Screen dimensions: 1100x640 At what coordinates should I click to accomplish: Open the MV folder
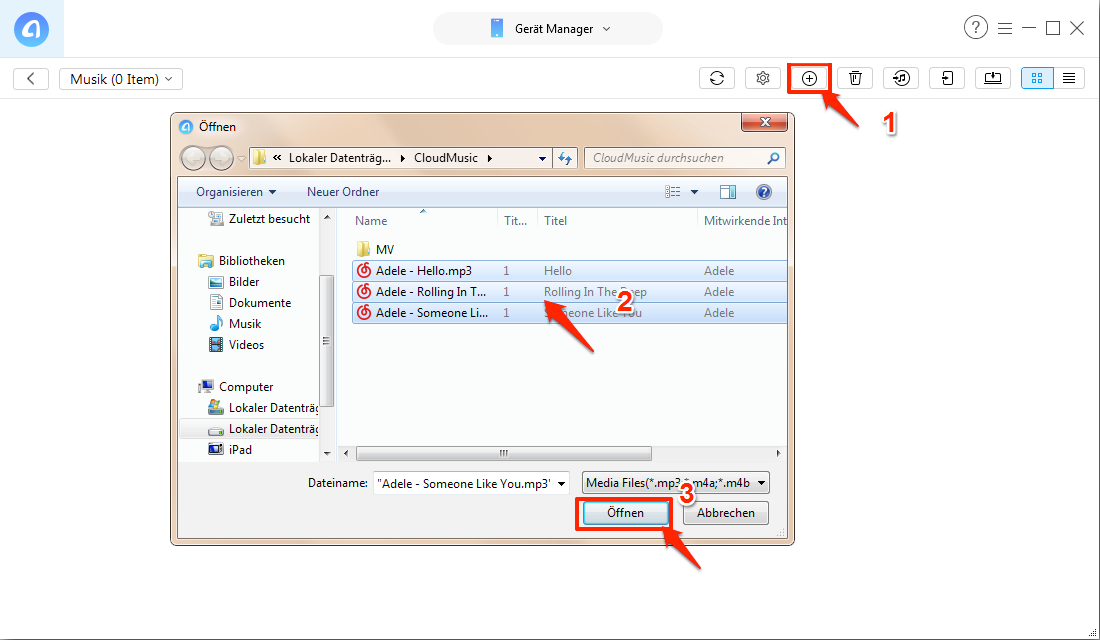click(x=375, y=250)
